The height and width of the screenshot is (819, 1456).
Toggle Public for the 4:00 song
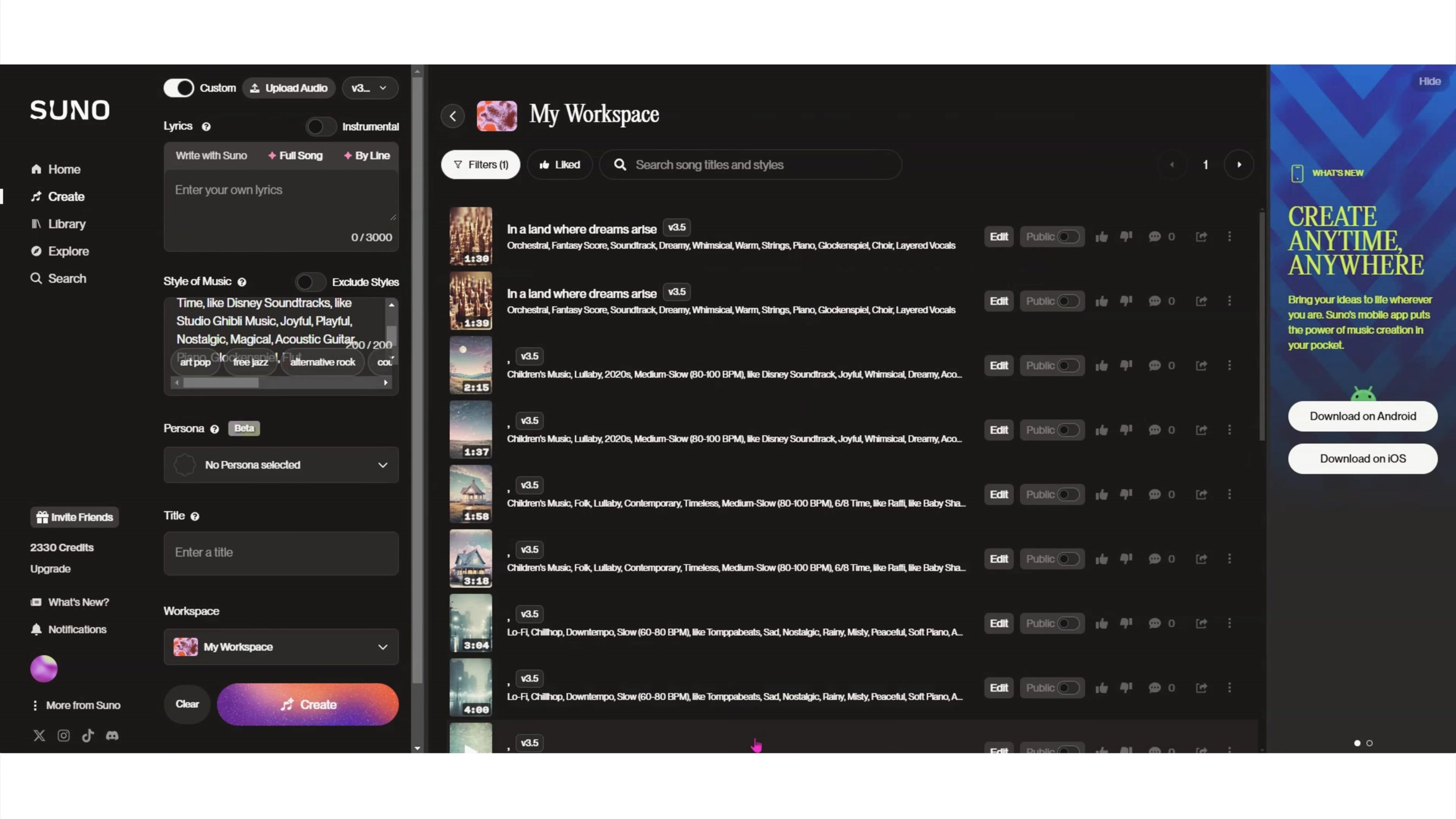pyautogui.click(x=1068, y=688)
